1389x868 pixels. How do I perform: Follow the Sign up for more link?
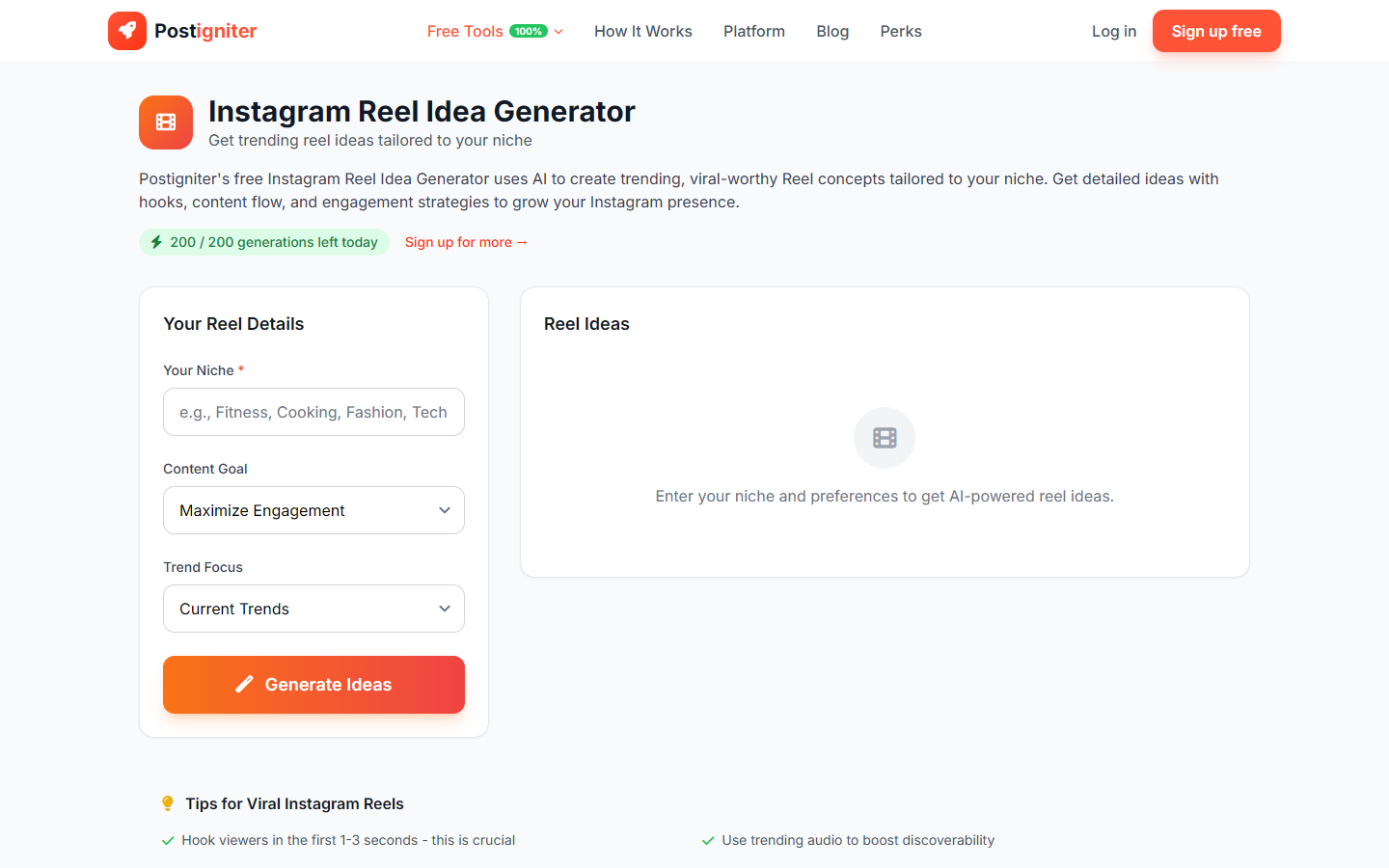(466, 242)
